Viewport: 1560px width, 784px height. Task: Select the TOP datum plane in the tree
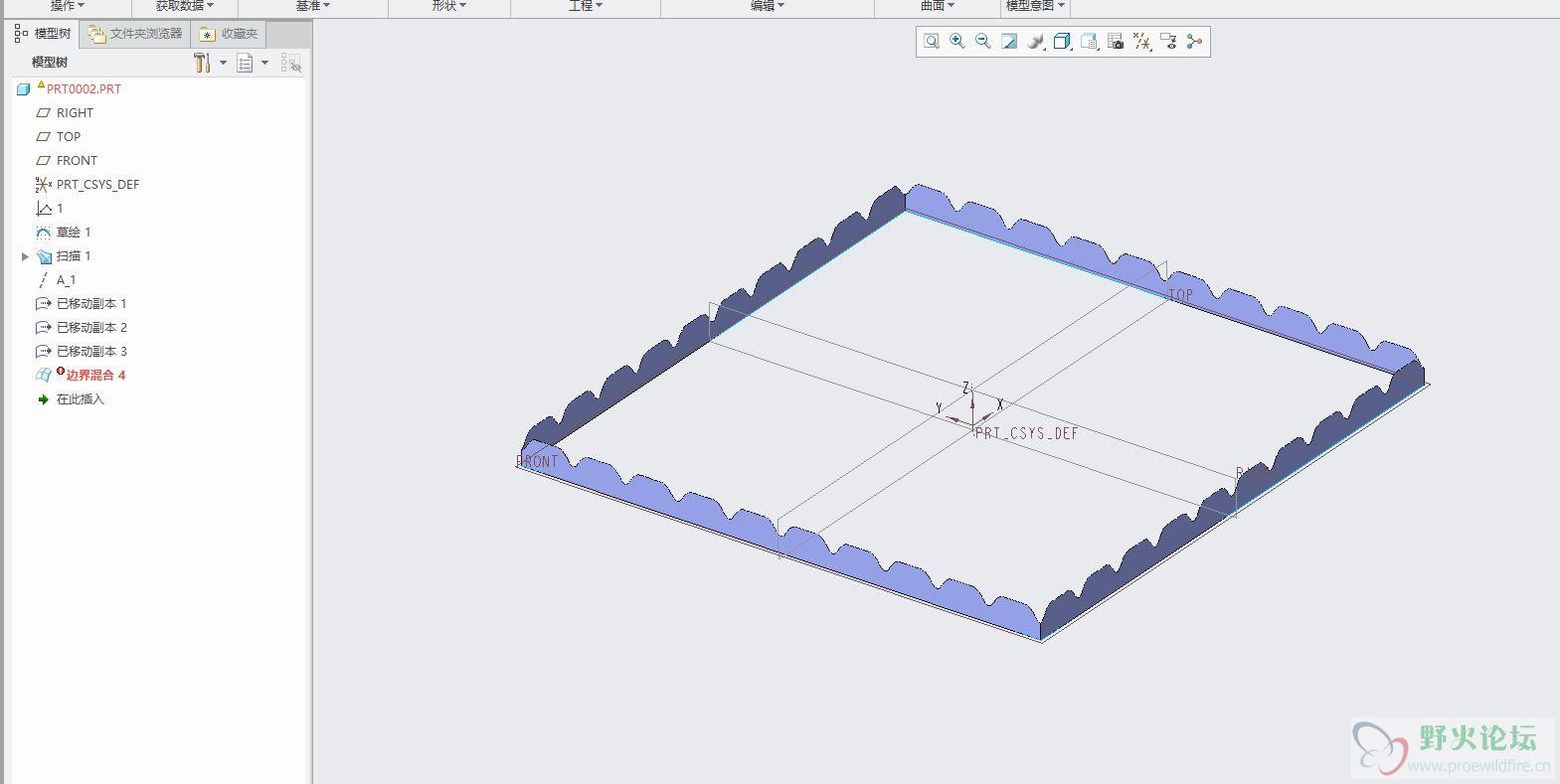click(69, 136)
